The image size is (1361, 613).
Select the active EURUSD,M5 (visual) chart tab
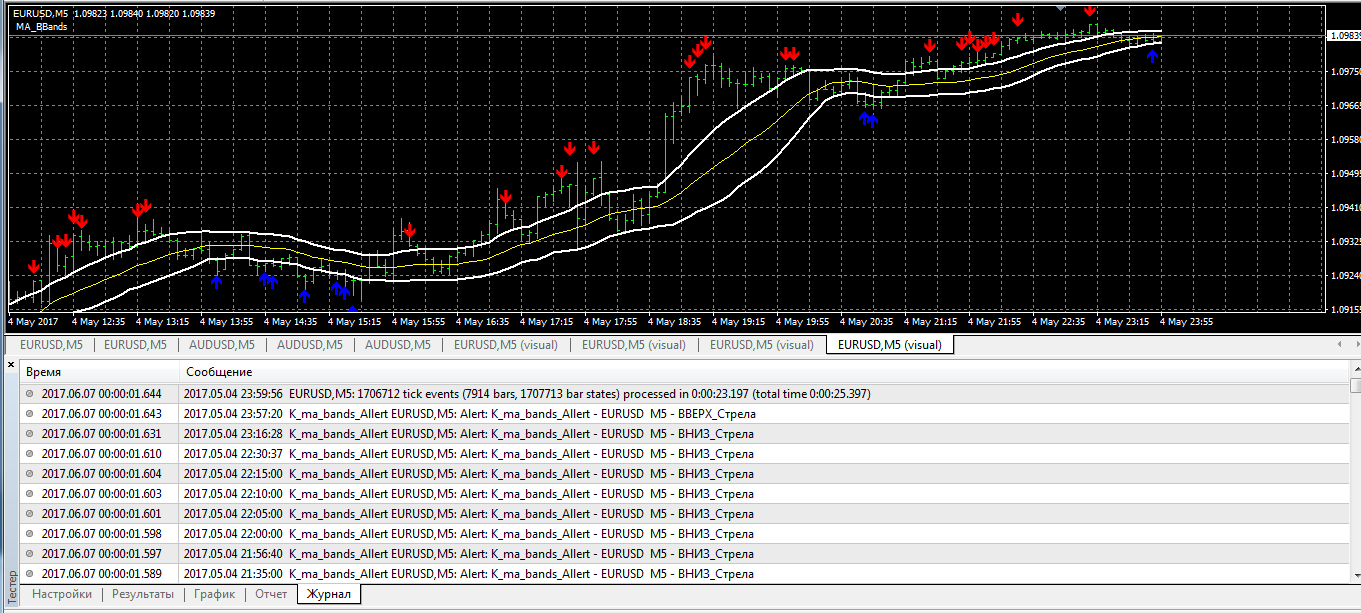pyautogui.click(x=889, y=345)
